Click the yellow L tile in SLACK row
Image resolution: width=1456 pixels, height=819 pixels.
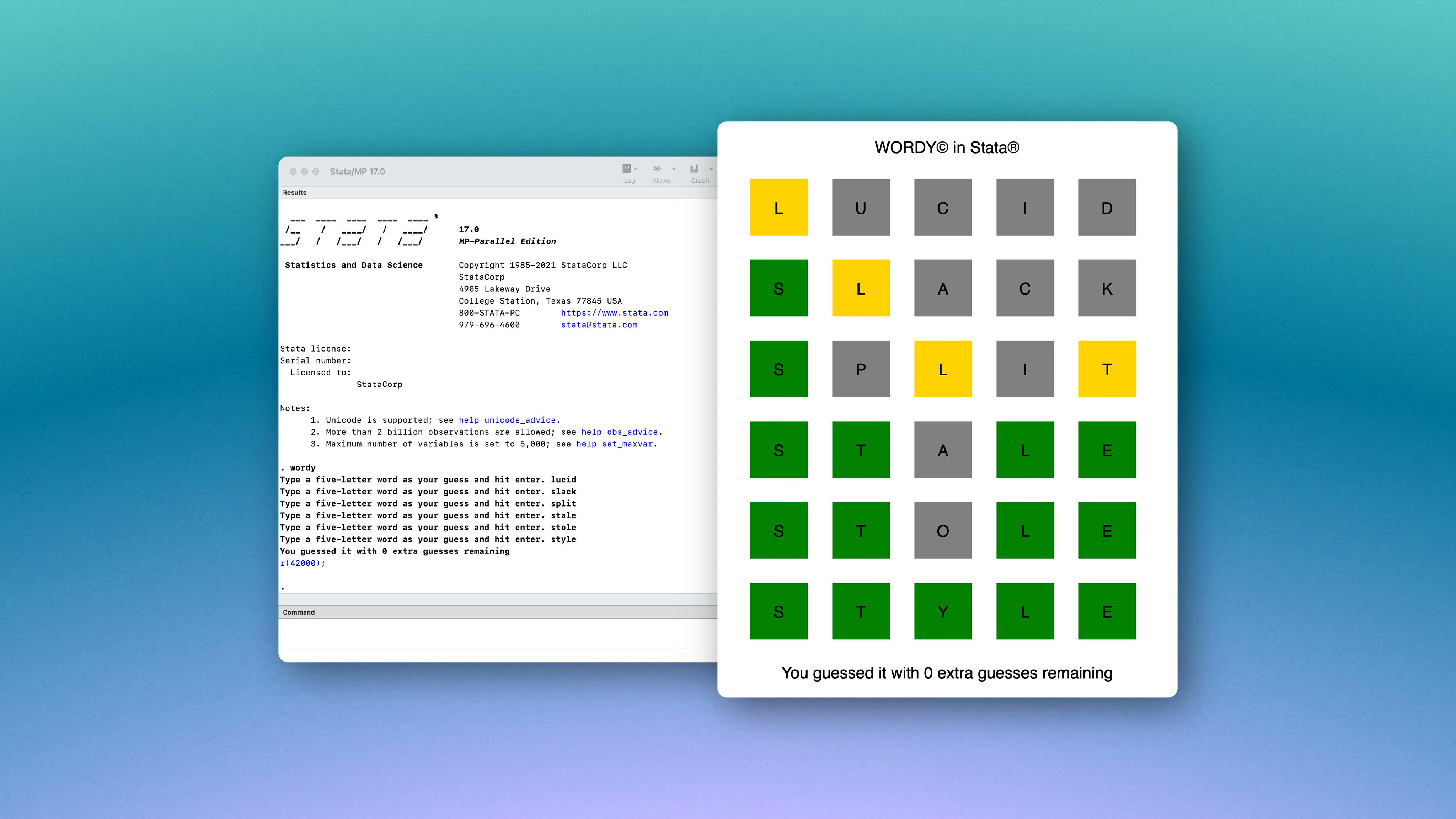861,288
